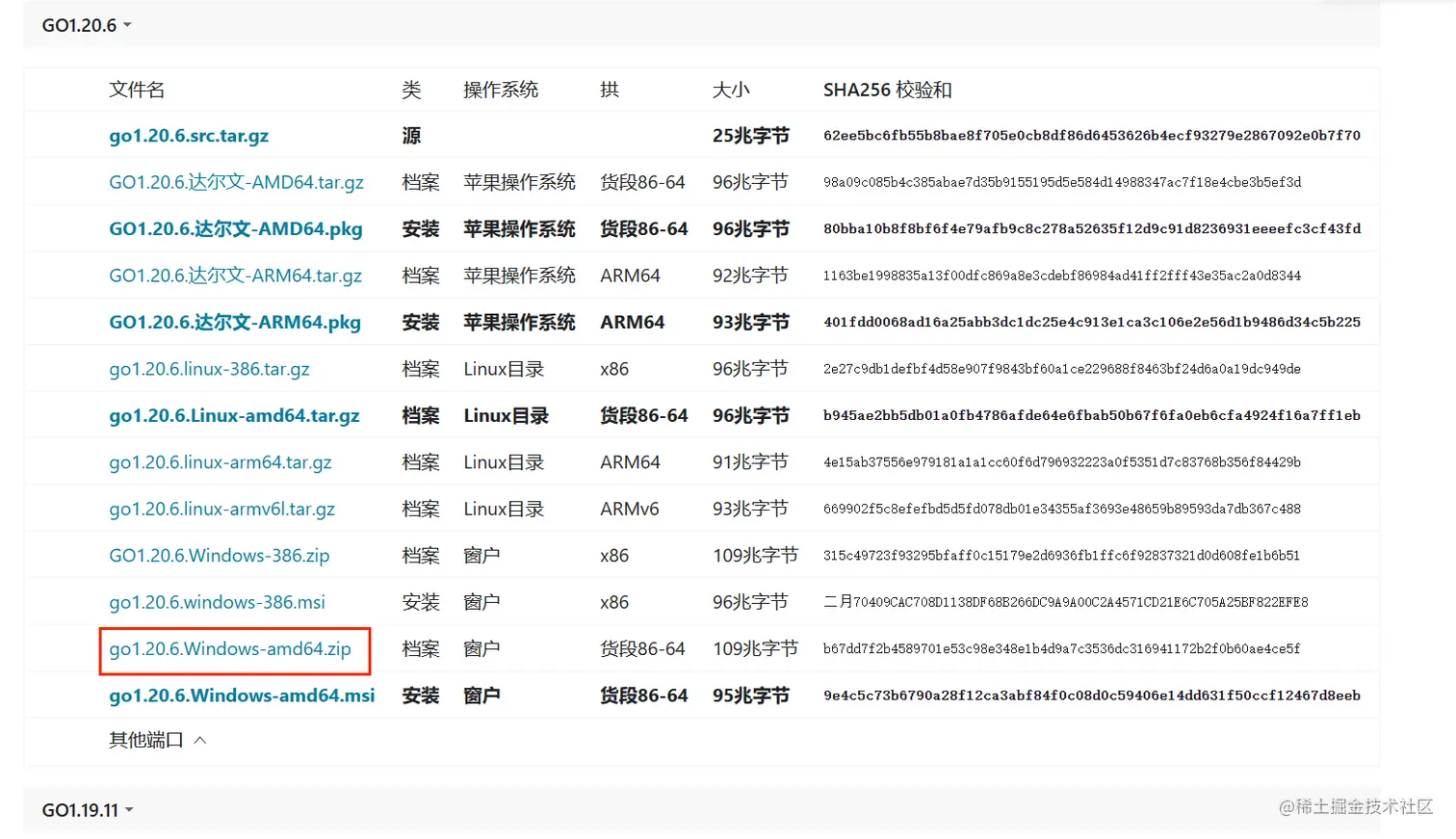Select SHA256 hash of Windows-amd64.zip row
This screenshot has width=1456, height=839.
tap(1061, 649)
